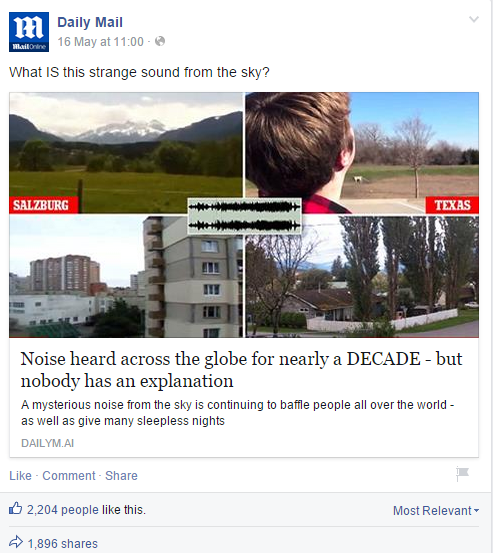This screenshot has height=553, width=493.
Task: Click the public globe privacy icon
Action: [160, 41]
